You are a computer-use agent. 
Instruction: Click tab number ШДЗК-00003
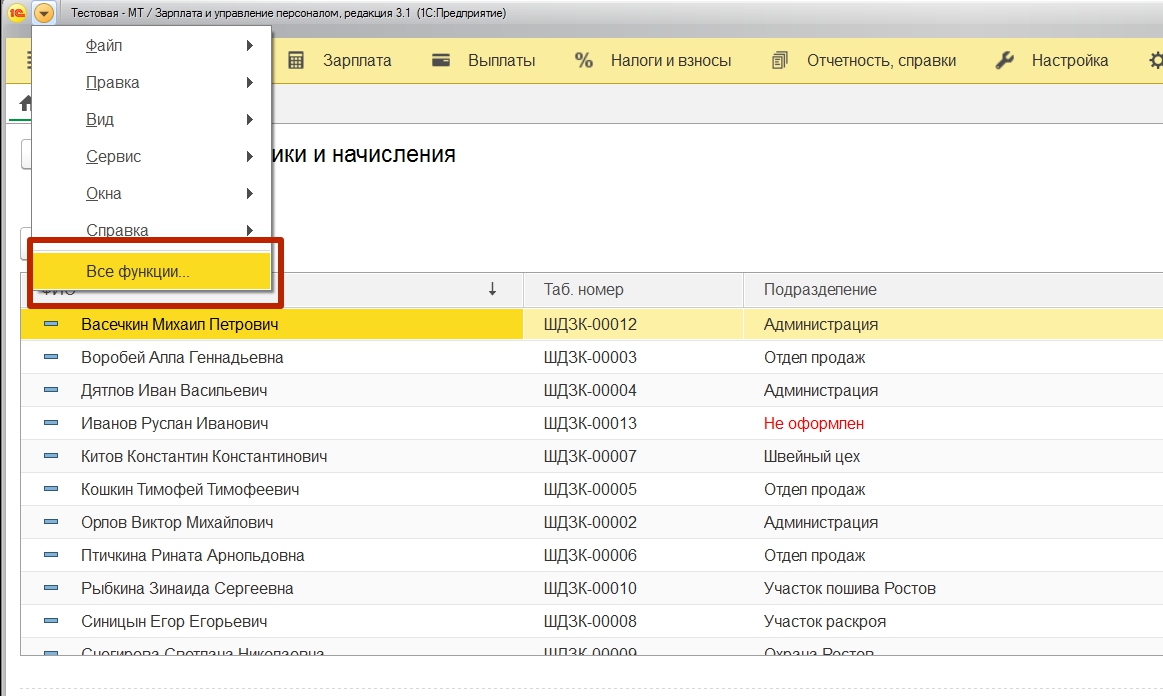(590, 358)
